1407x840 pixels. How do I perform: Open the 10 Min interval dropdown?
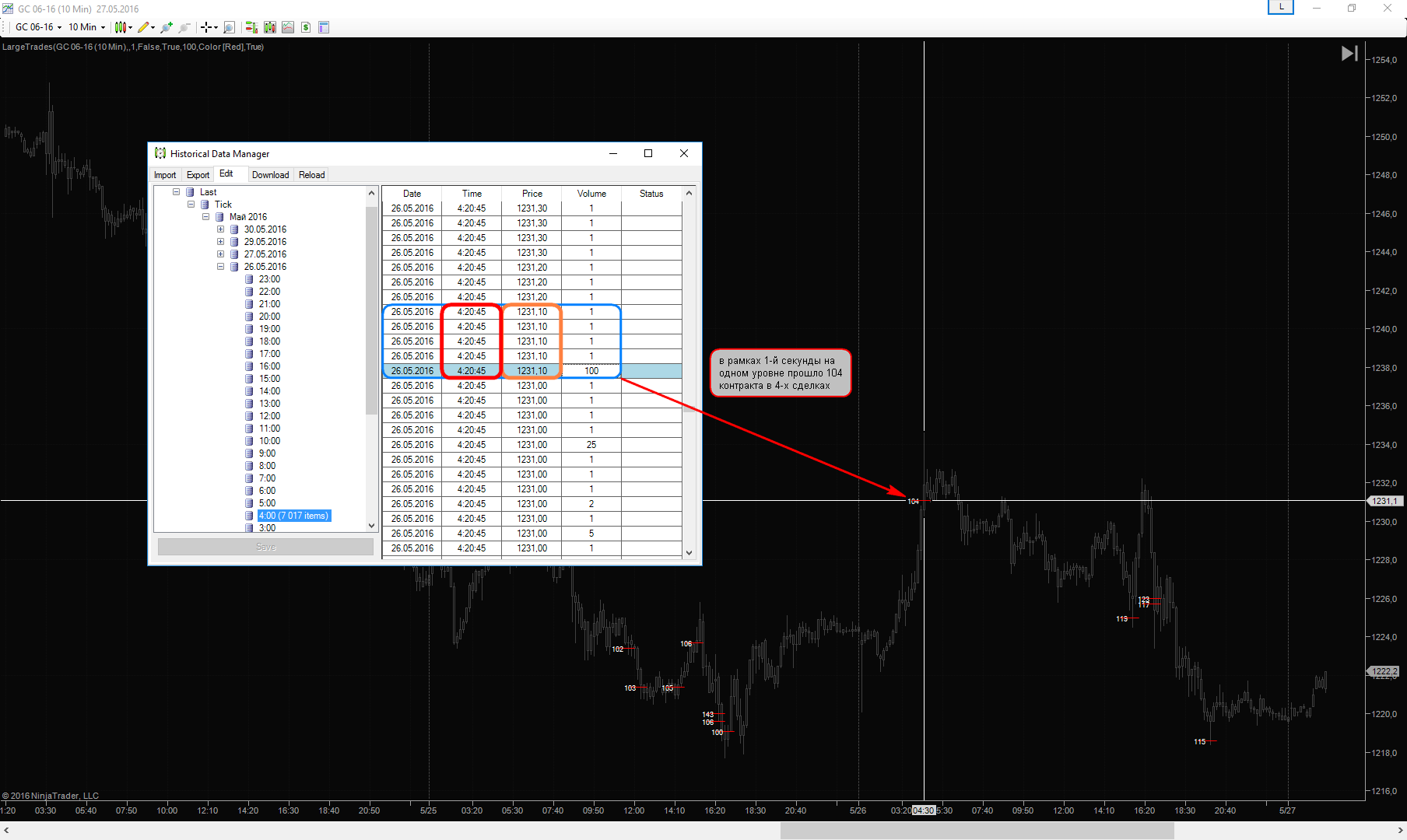coord(86,27)
